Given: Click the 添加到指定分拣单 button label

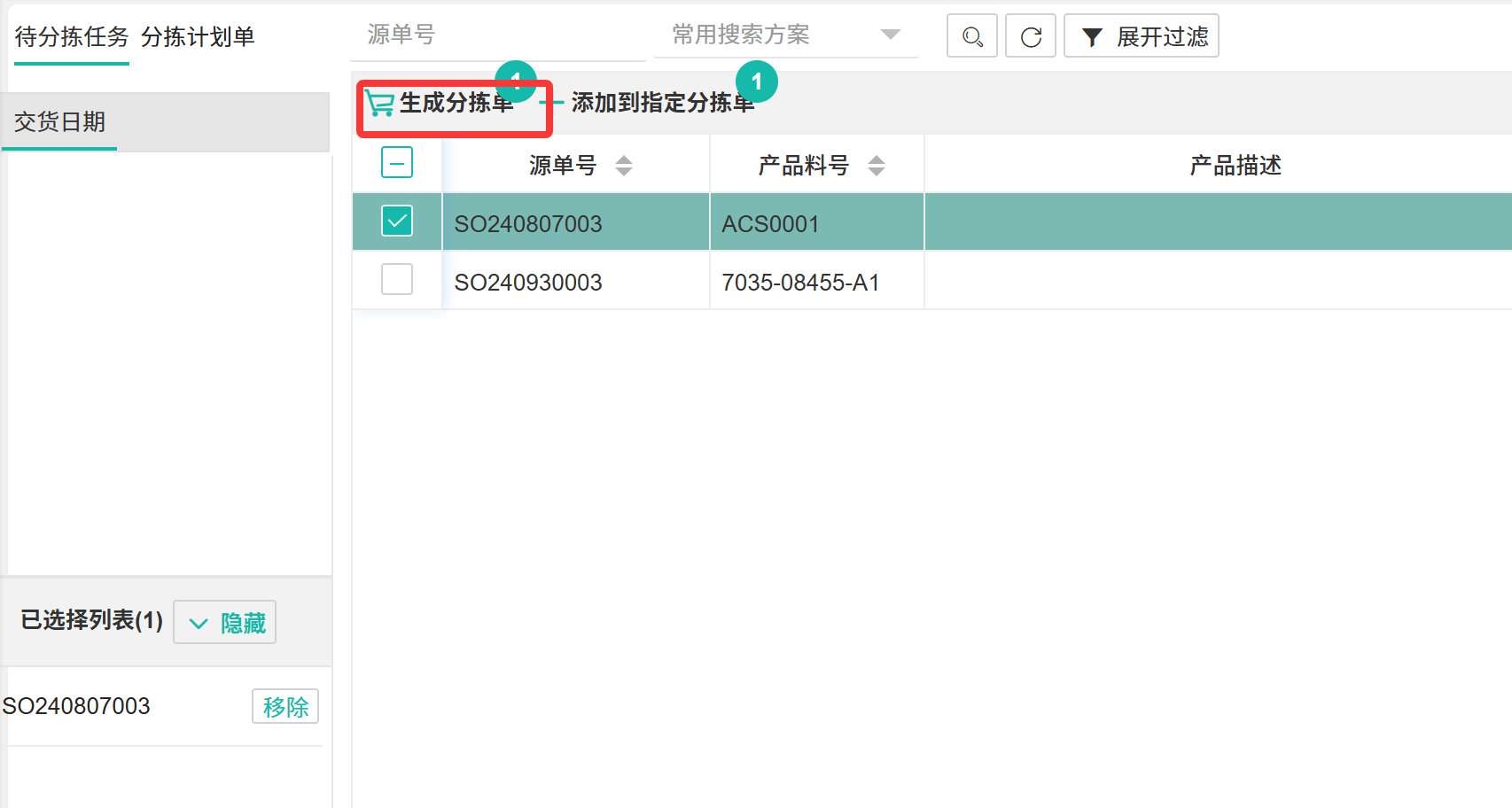Looking at the screenshot, I should [x=662, y=103].
